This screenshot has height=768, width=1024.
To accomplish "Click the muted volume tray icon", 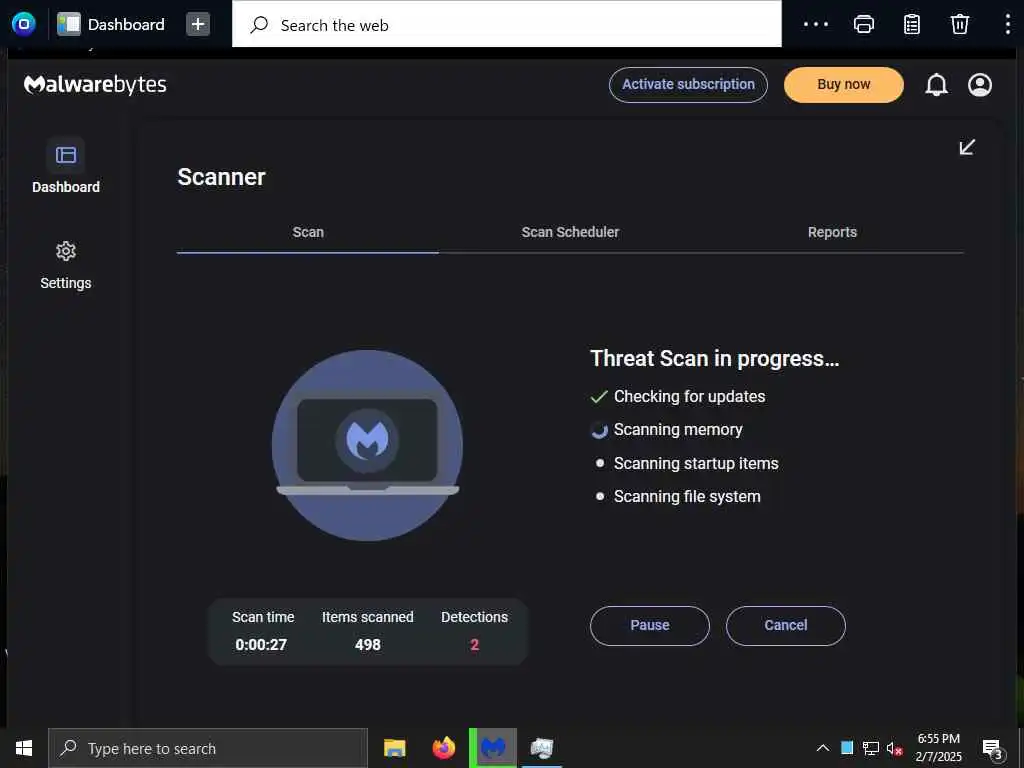I will click(x=894, y=748).
